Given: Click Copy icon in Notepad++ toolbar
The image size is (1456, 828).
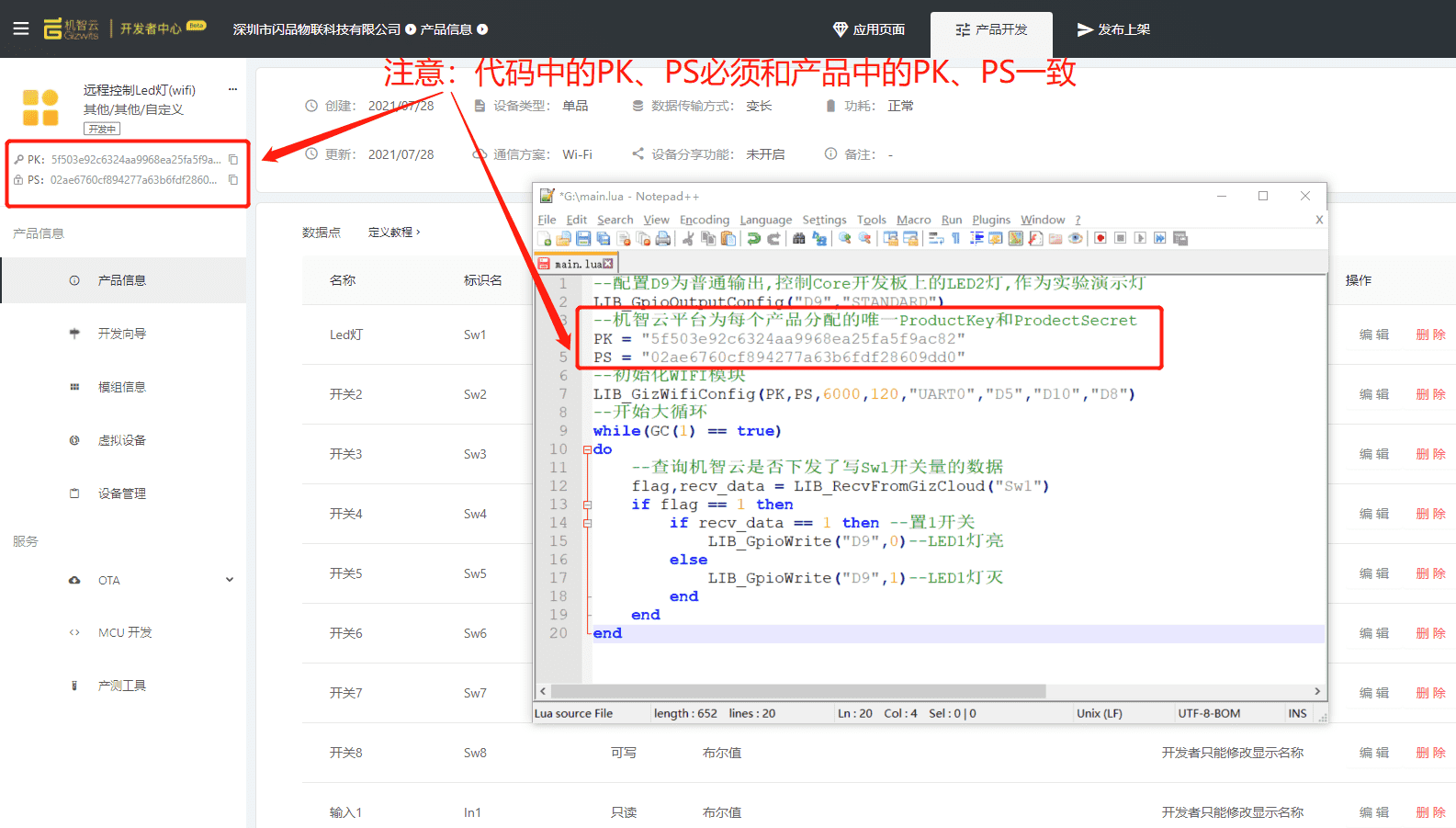Looking at the screenshot, I should click(708, 238).
